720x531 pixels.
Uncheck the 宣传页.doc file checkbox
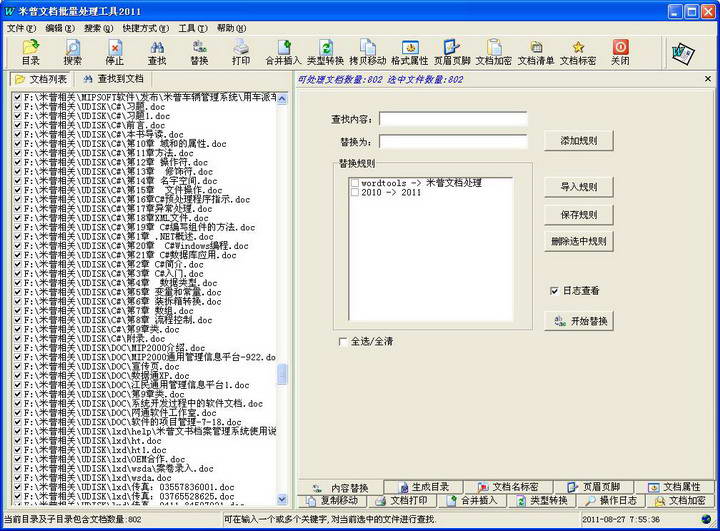(17, 367)
